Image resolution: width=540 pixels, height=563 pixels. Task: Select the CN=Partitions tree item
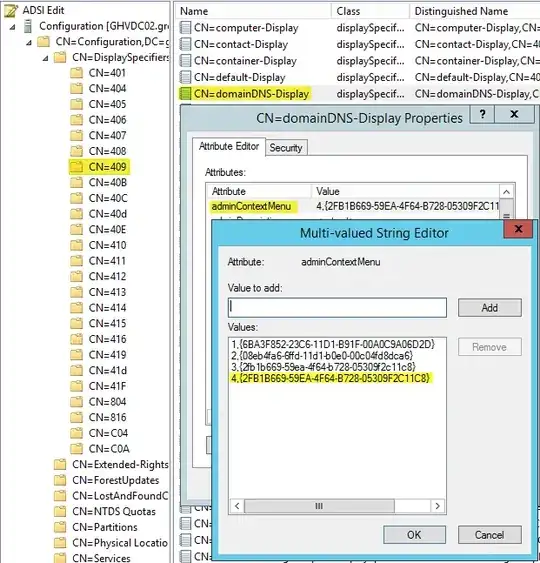pyautogui.click(x=104, y=527)
